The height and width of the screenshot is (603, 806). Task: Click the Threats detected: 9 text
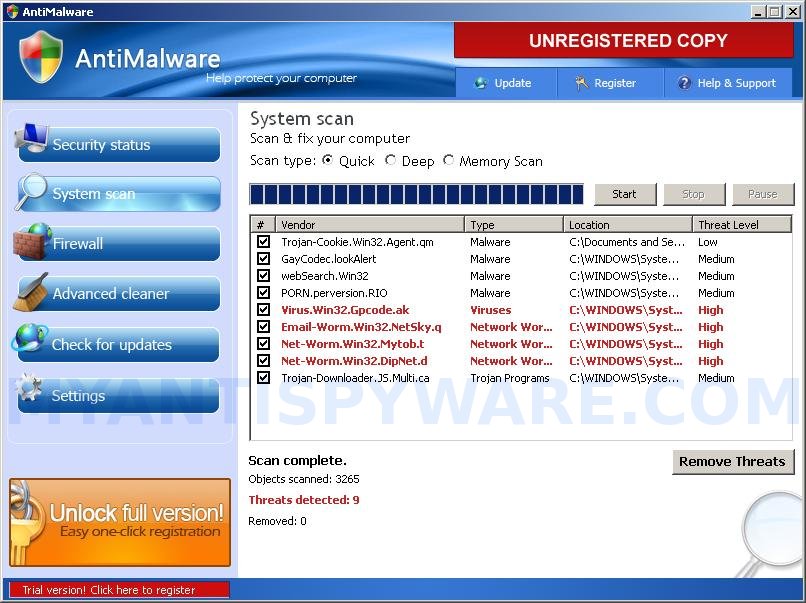tap(304, 500)
